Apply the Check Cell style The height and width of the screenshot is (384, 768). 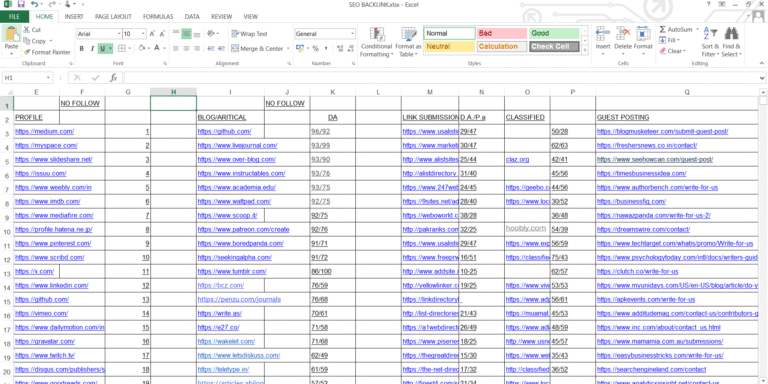coord(554,47)
